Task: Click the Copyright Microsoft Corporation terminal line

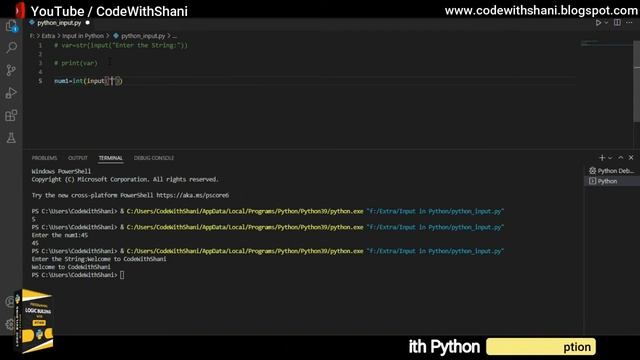Action: [125, 180]
